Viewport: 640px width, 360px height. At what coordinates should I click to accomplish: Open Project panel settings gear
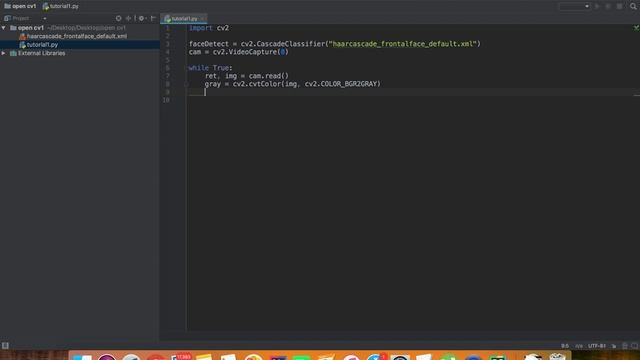(x=142, y=18)
